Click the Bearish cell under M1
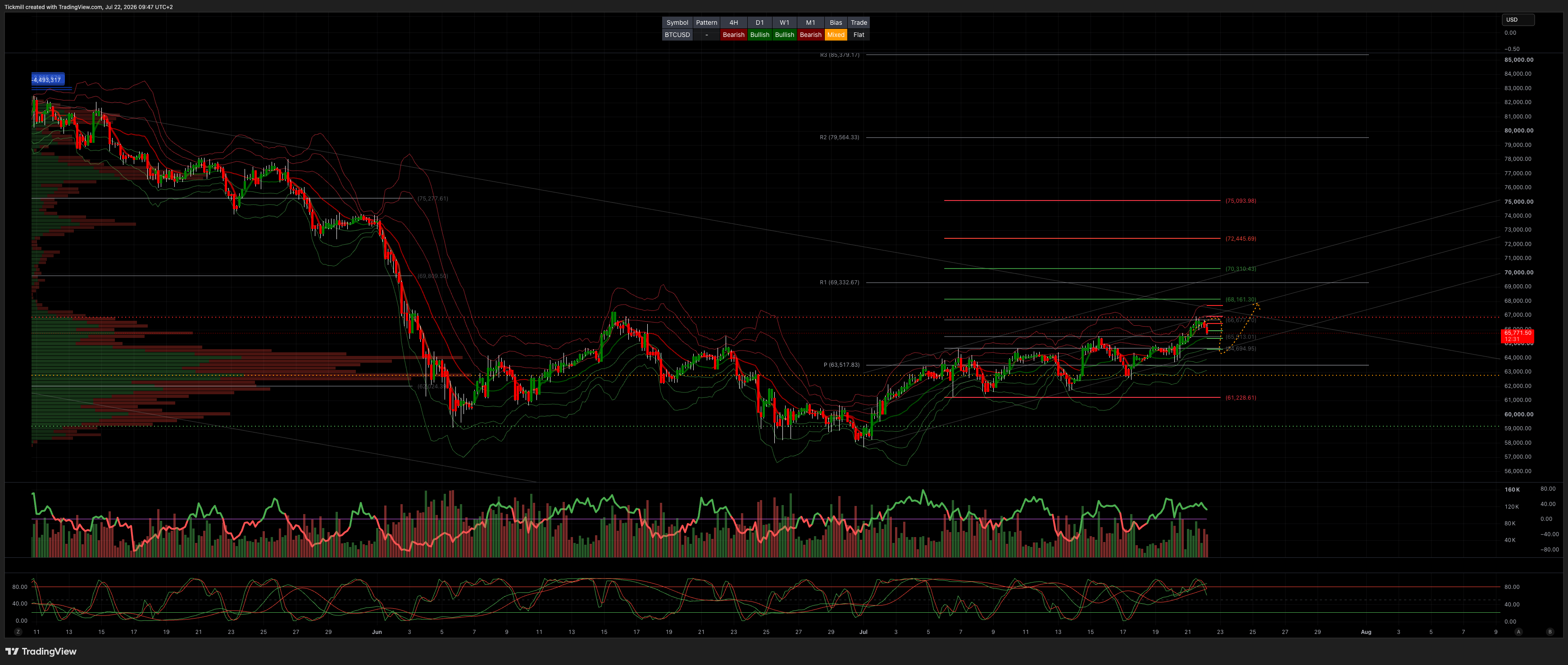The height and width of the screenshot is (665, 1568). 810,35
